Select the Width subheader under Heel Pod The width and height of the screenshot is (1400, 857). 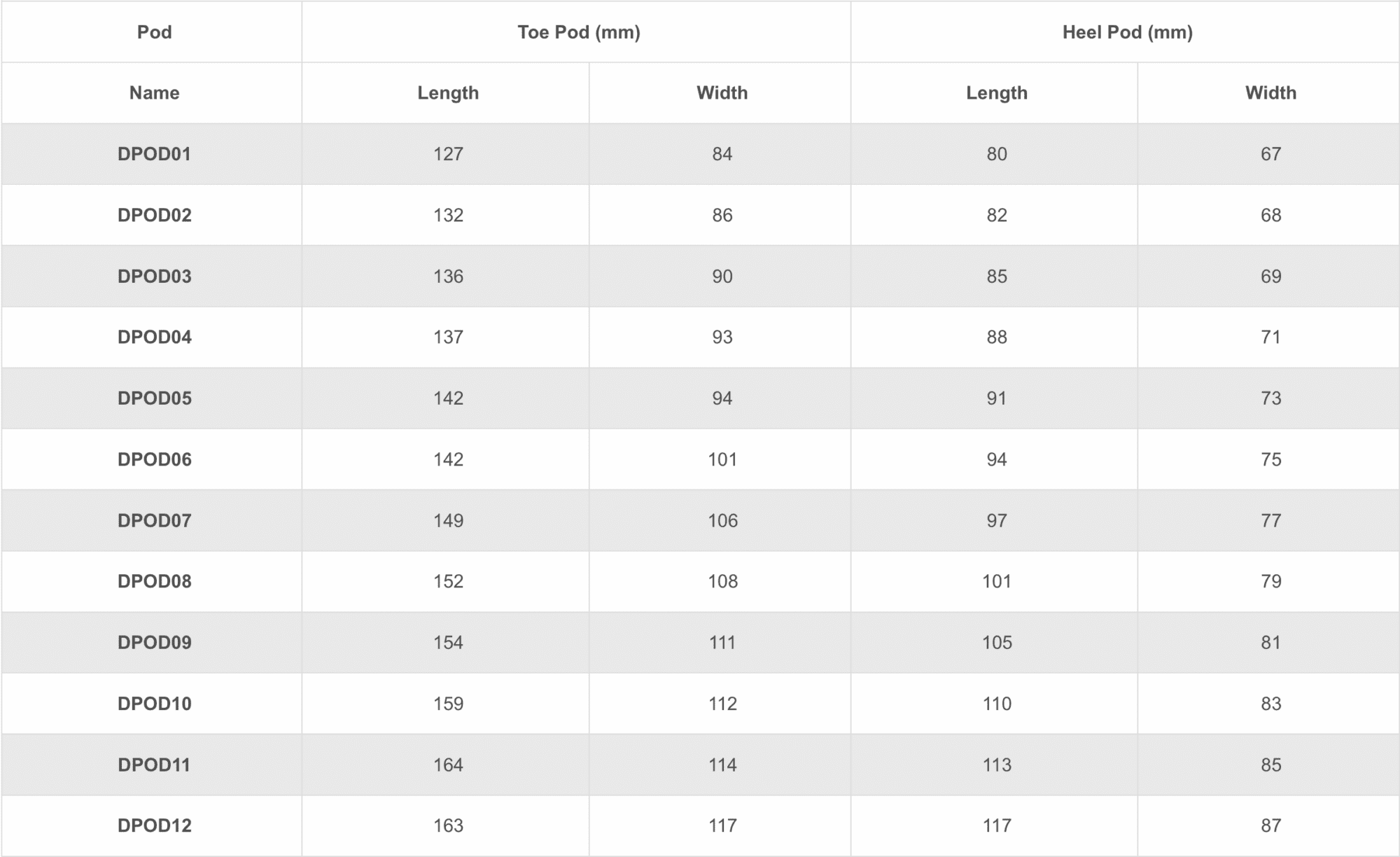pyautogui.click(x=1270, y=93)
